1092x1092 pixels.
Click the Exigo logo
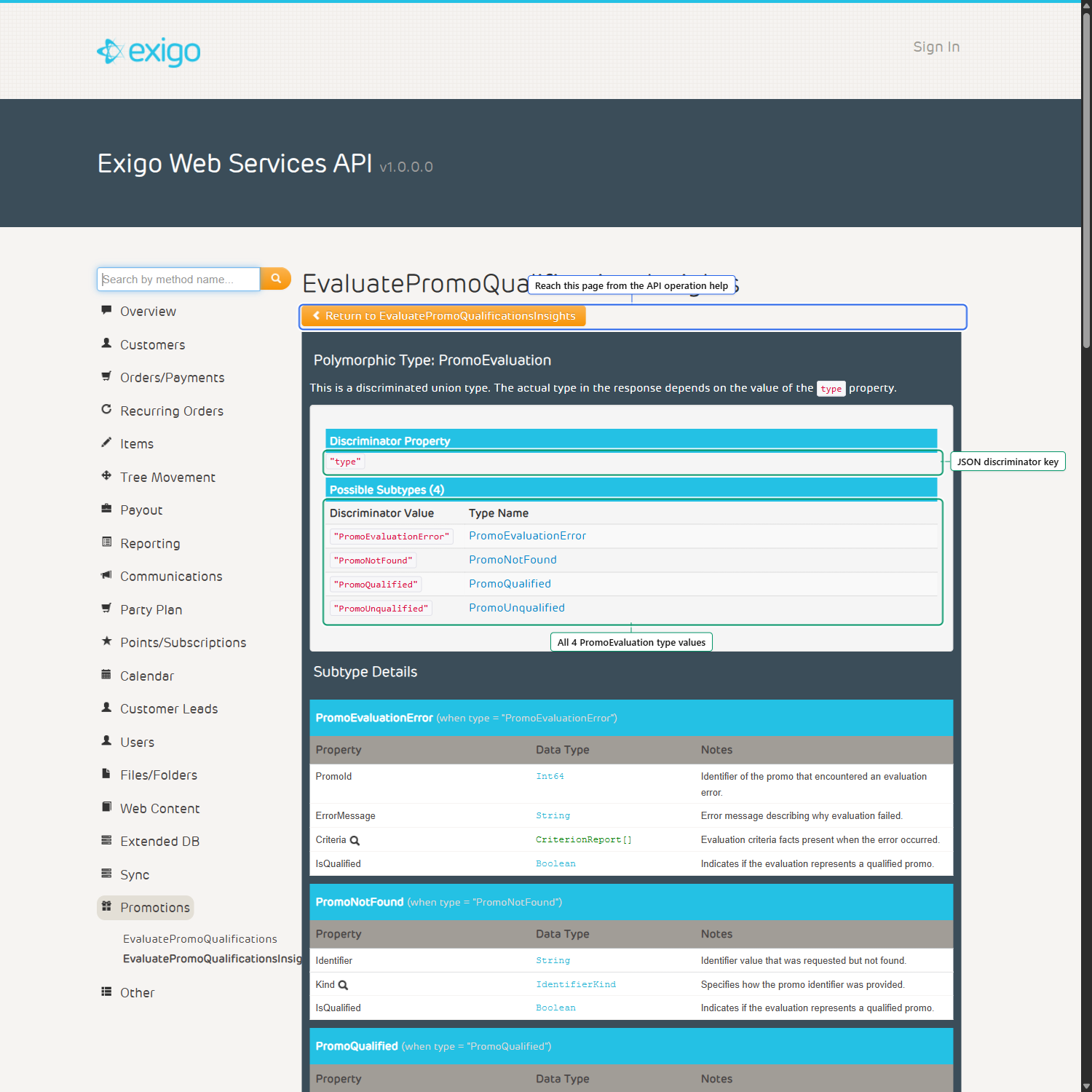click(149, 51)
